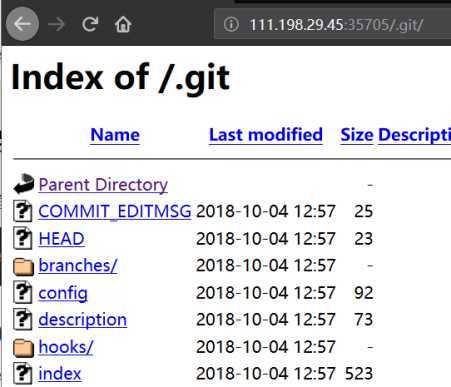
Task: Open the Parent Directory link
Action: [x=103, y=184]
